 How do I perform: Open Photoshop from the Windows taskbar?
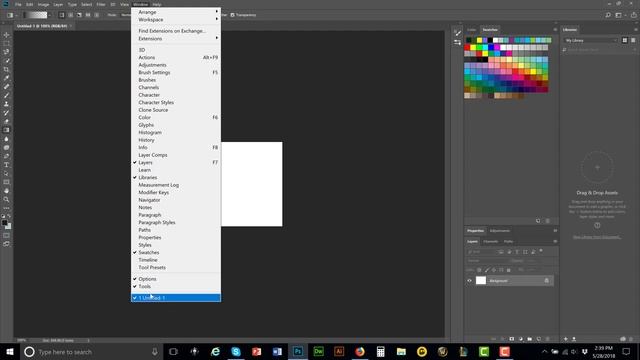[298, 351]
